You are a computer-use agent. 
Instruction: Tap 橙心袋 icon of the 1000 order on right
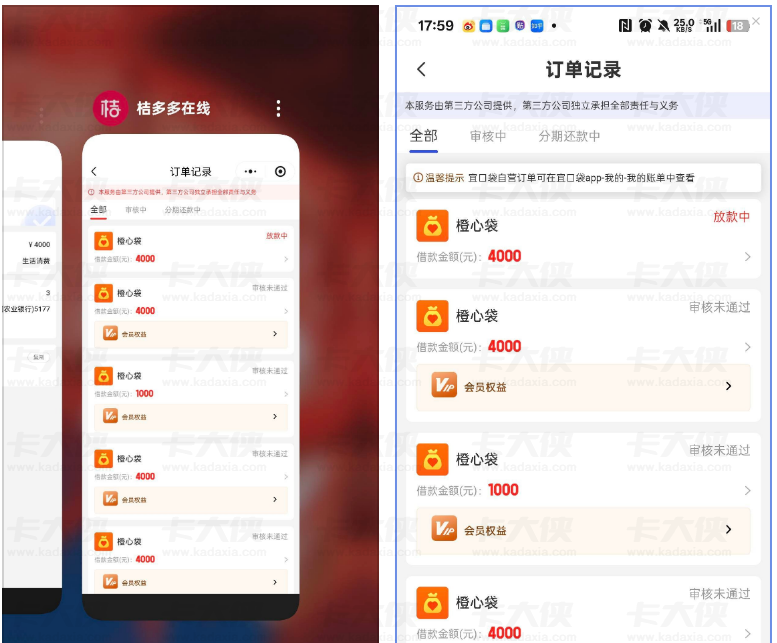click(x=432, y=460)
